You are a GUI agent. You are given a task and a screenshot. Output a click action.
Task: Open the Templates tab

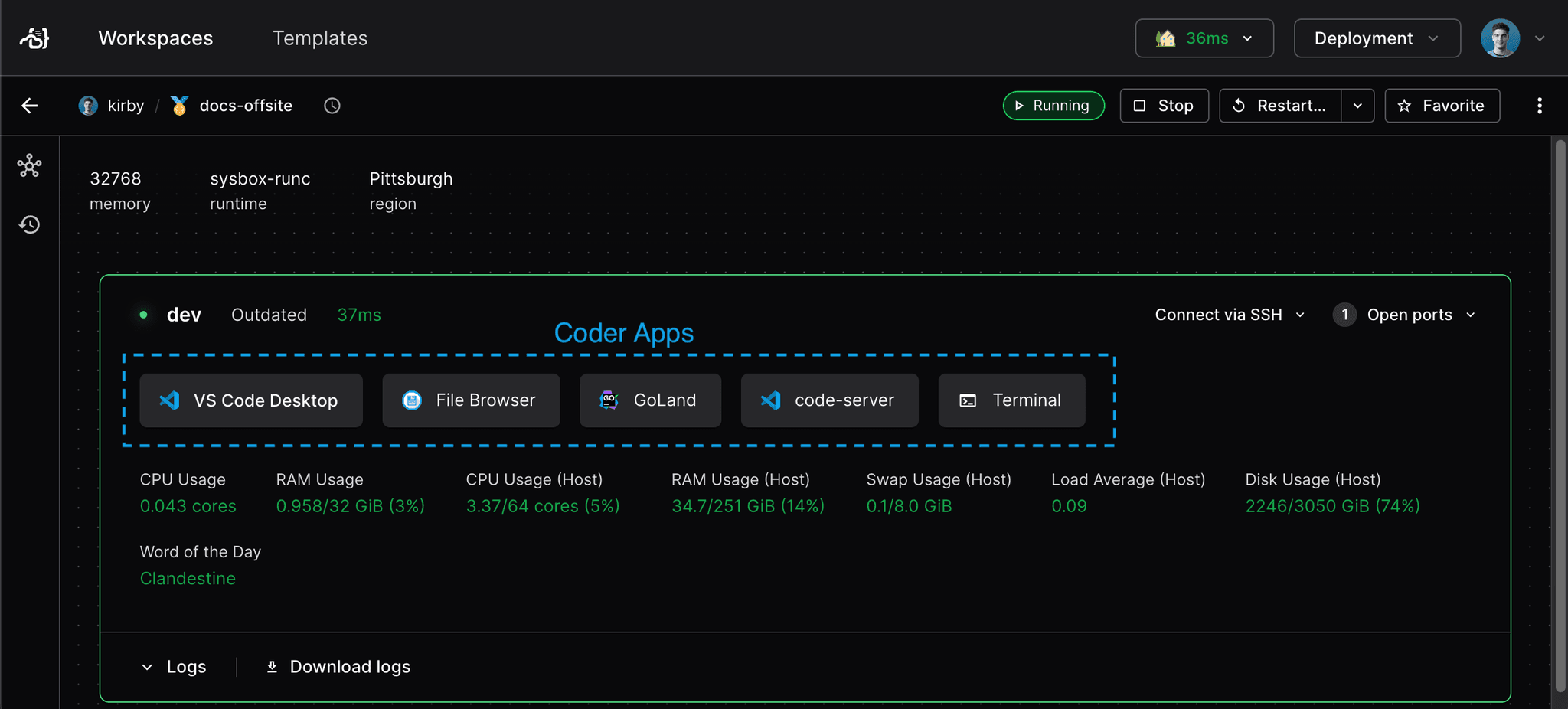coord(320,38)
